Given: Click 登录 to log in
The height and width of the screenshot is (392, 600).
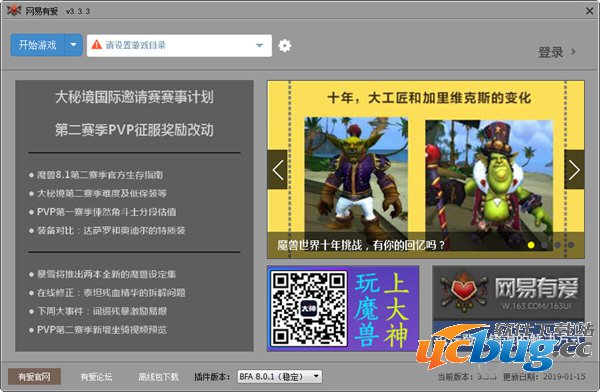Looking at the screenshot, I should click(x=551, y=52).
